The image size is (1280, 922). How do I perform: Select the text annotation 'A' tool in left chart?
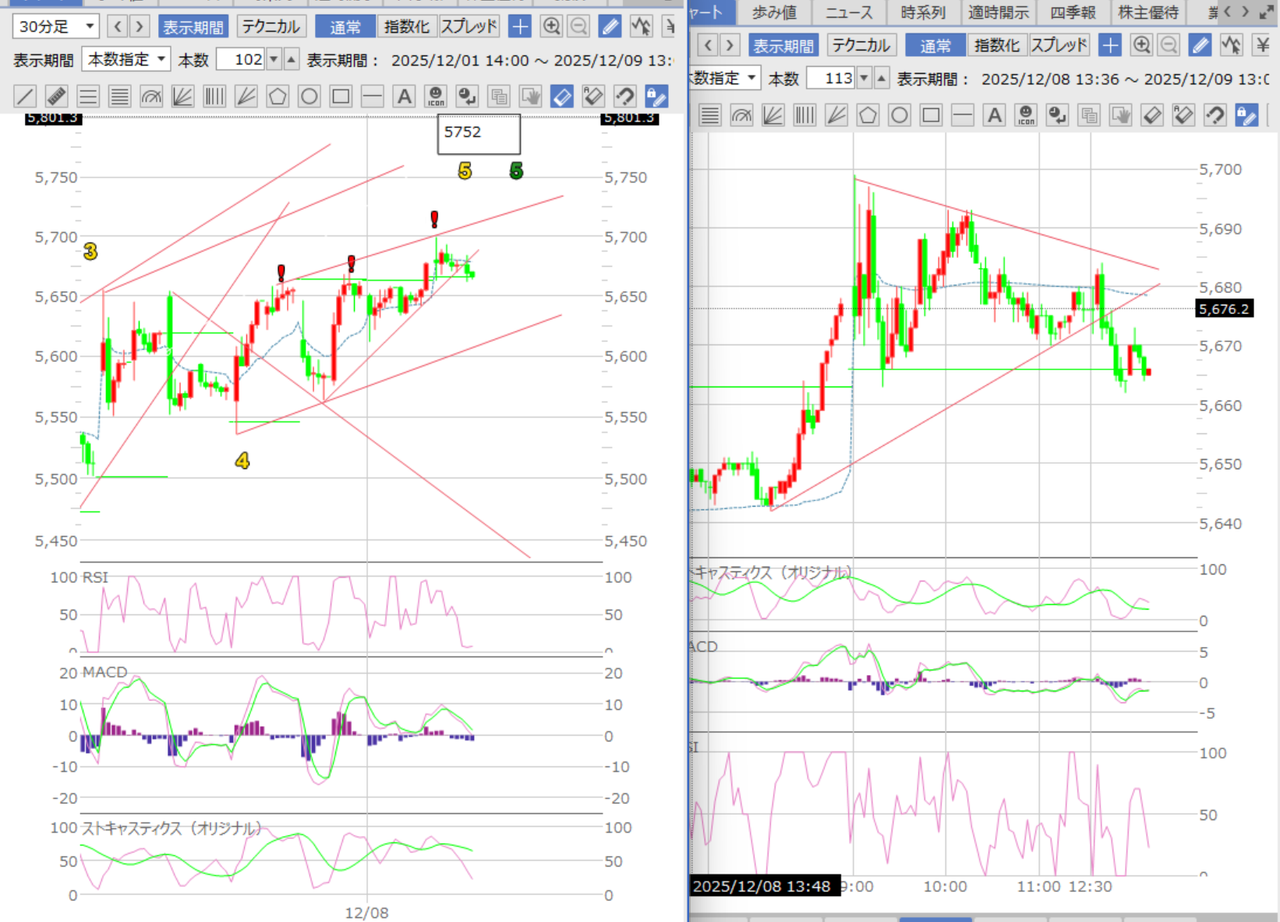coord(404,96)
